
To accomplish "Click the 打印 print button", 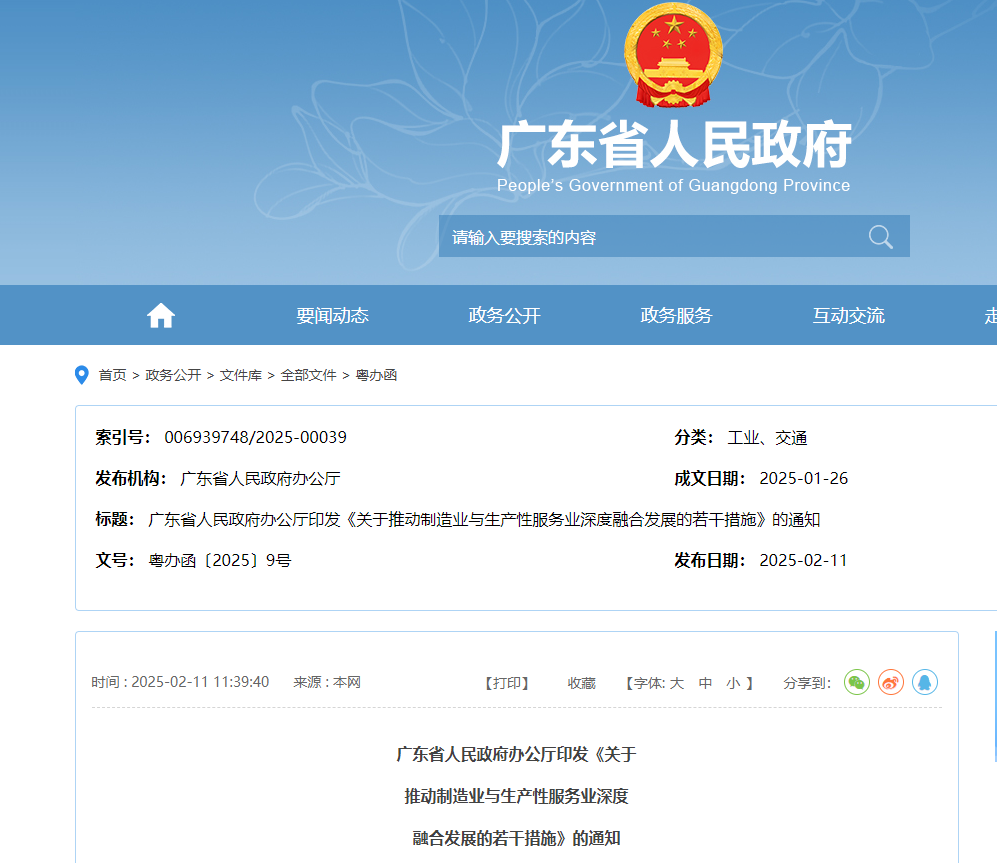I will point(507,683).
